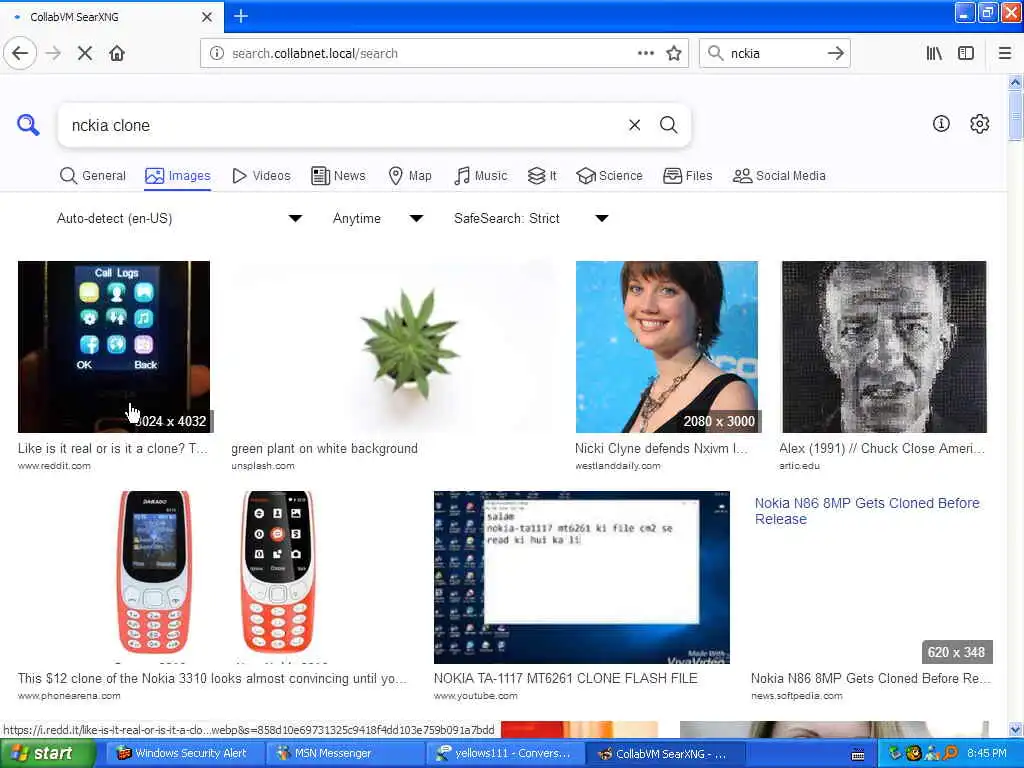This screenshot has height=768, width=1024.
Task: Switch to the Music search tab
Action: coord(481,176)
